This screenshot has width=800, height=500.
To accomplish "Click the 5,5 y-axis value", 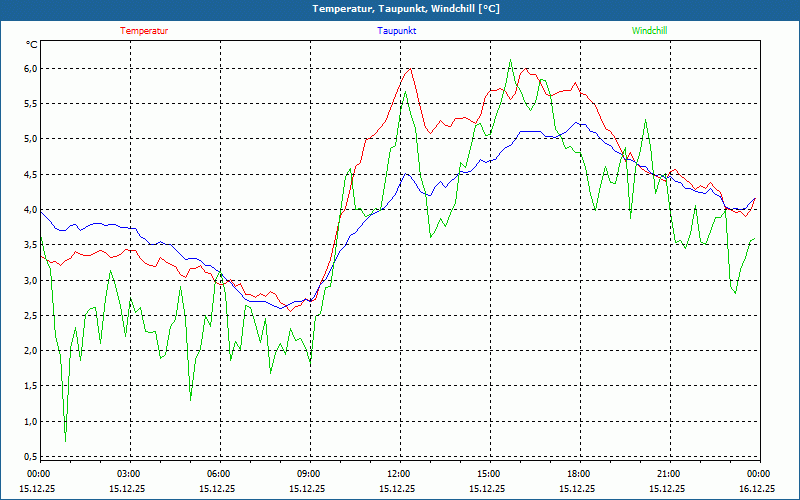I will pyautogui.click(x=31, y=104).
